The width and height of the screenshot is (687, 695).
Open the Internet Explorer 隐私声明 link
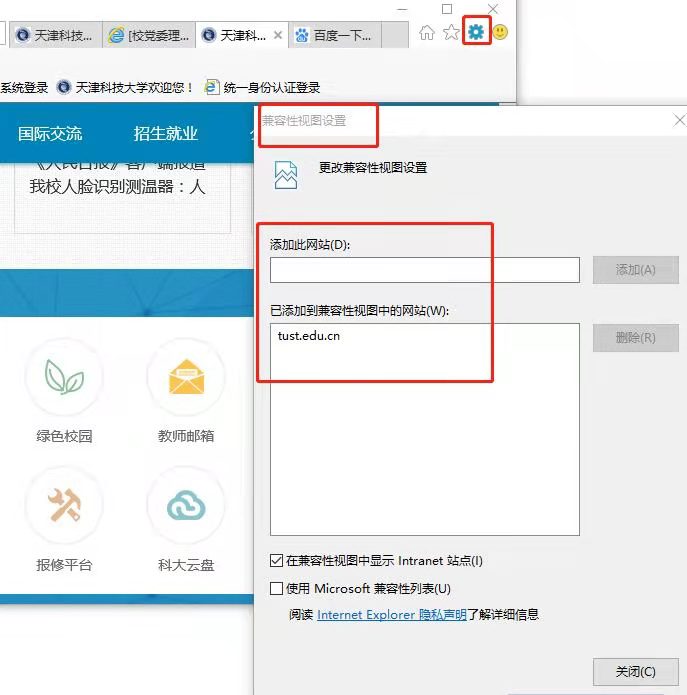point(391,615)
